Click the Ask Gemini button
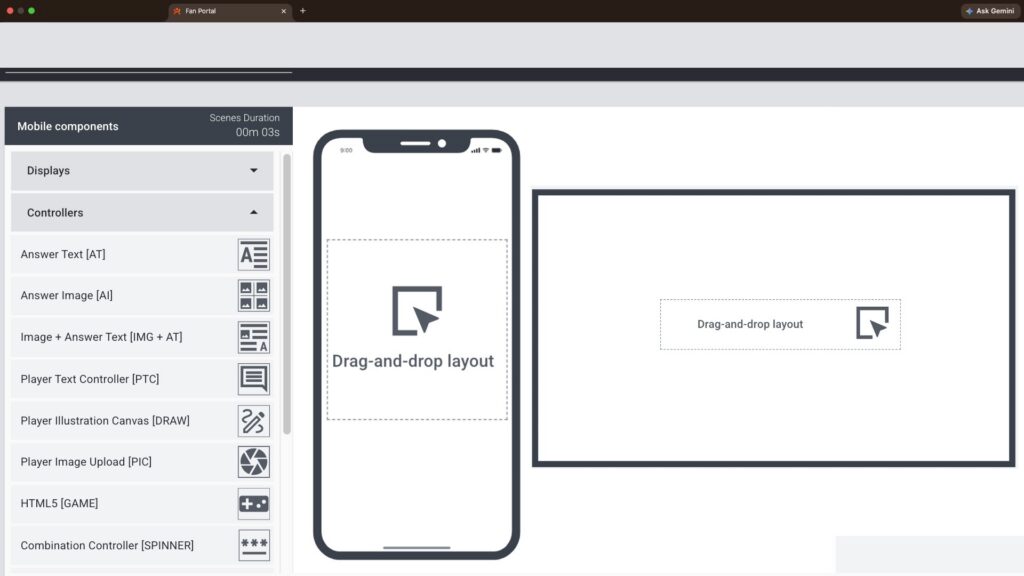 point(990,11)
